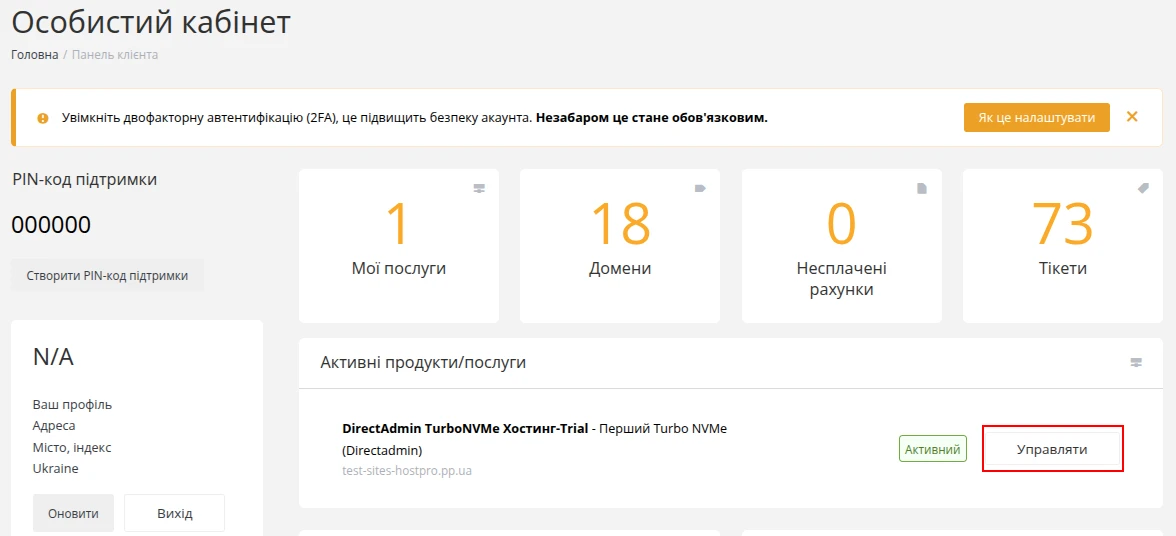Click 'Особистий кабінет' page title
Viewport: 1176px width, 536px height.
pos(151,22)
